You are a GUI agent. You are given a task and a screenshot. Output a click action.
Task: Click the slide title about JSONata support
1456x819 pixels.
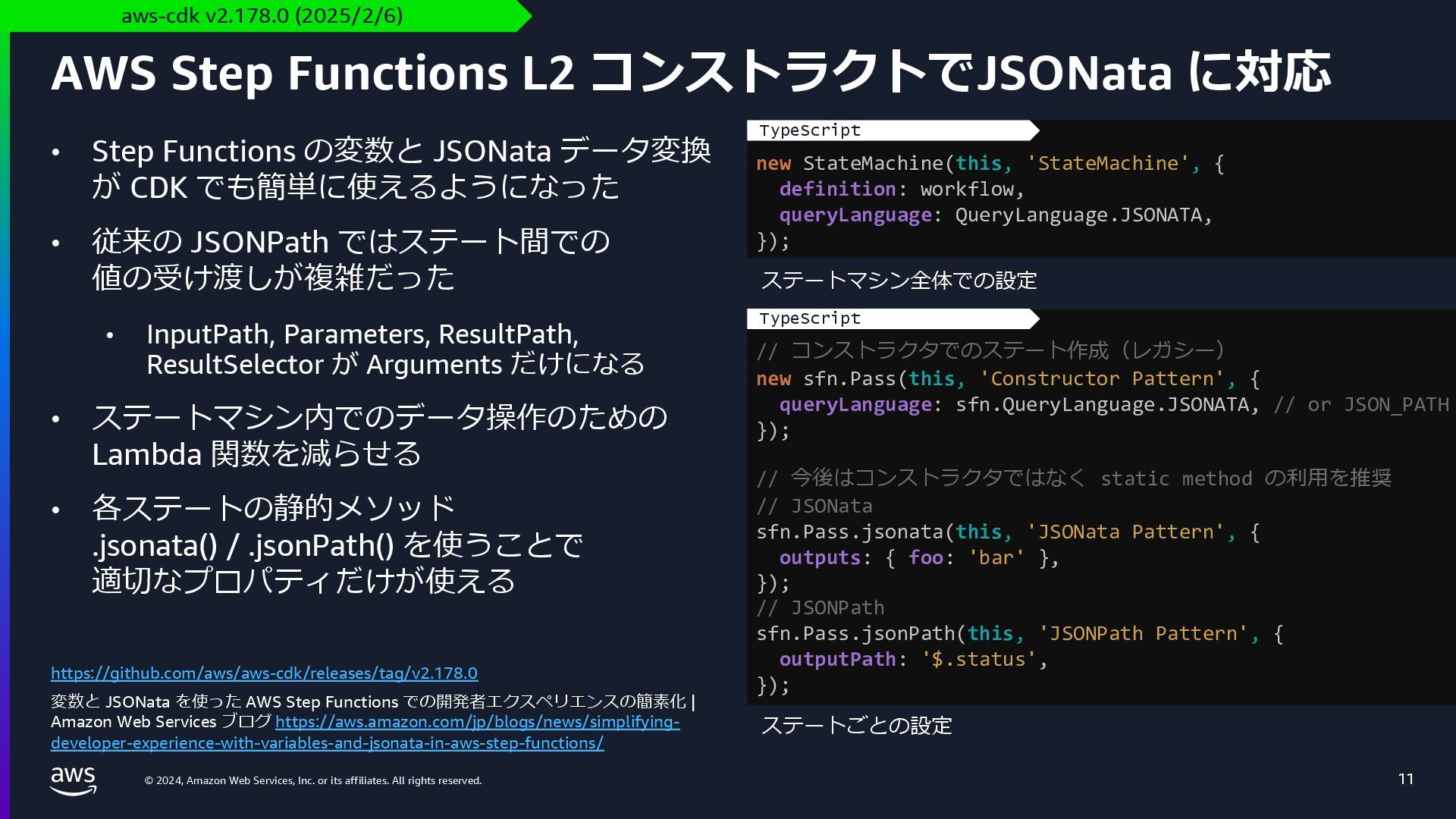point(691,73)
